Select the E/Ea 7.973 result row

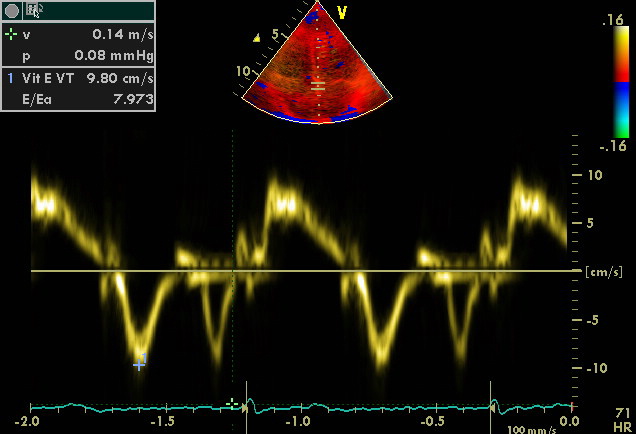[x=77, y=97]
